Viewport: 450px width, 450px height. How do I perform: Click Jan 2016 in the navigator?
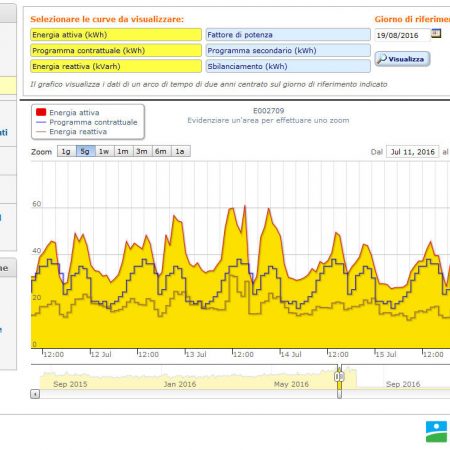180,384
